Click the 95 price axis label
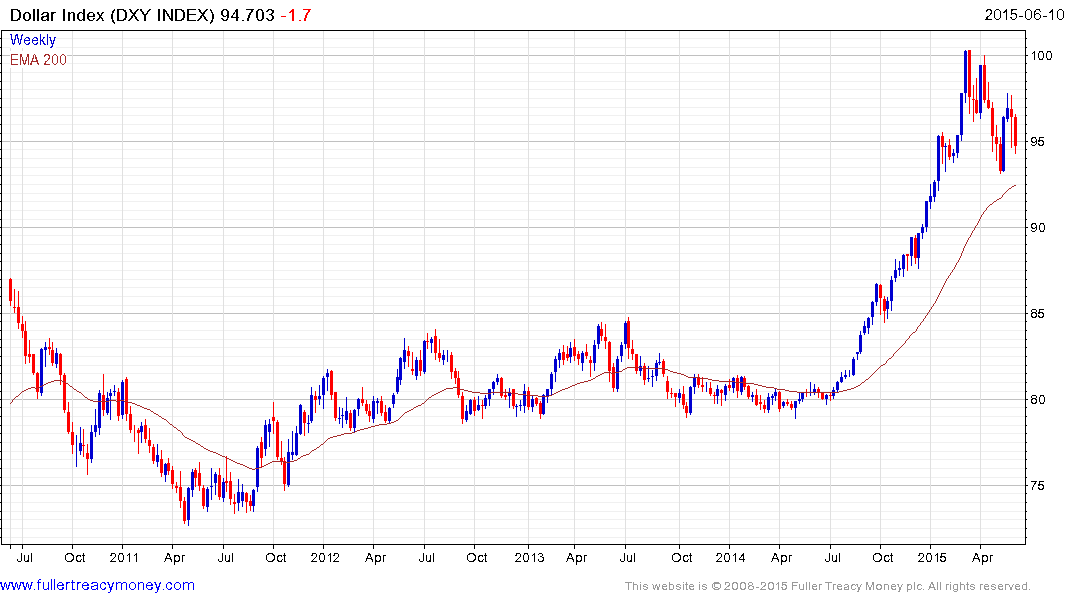Screen dimensions: 1075x600 pyautogui.click(x=1038, y=142)
